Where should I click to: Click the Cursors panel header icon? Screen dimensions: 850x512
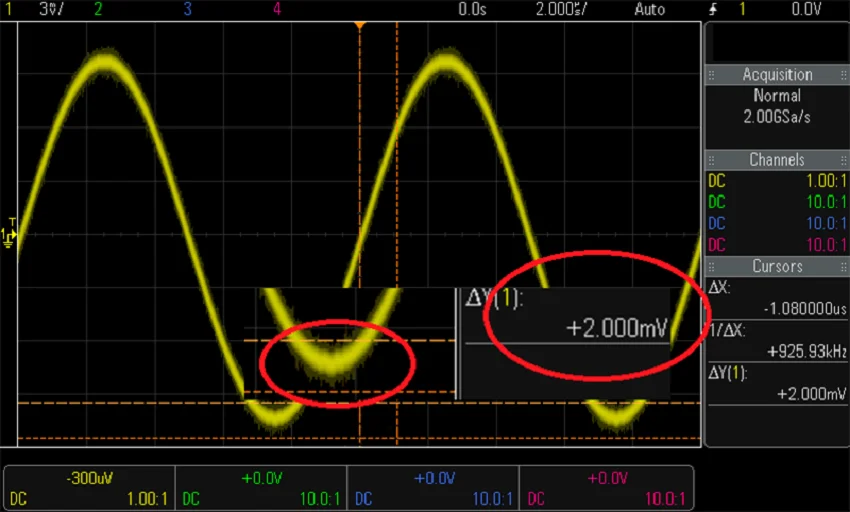click(712, 266)
